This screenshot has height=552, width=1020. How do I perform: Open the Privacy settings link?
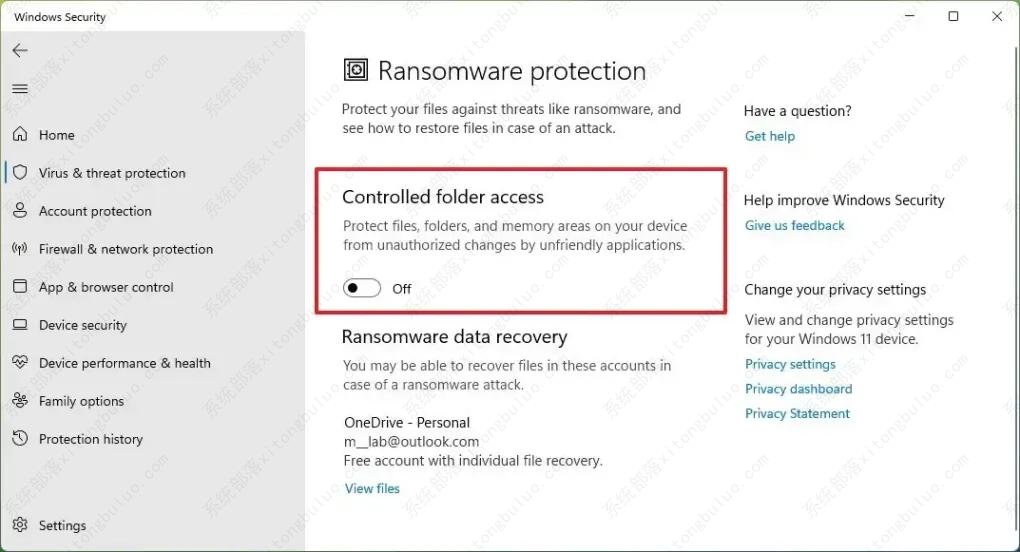click(x=790, y=365)
